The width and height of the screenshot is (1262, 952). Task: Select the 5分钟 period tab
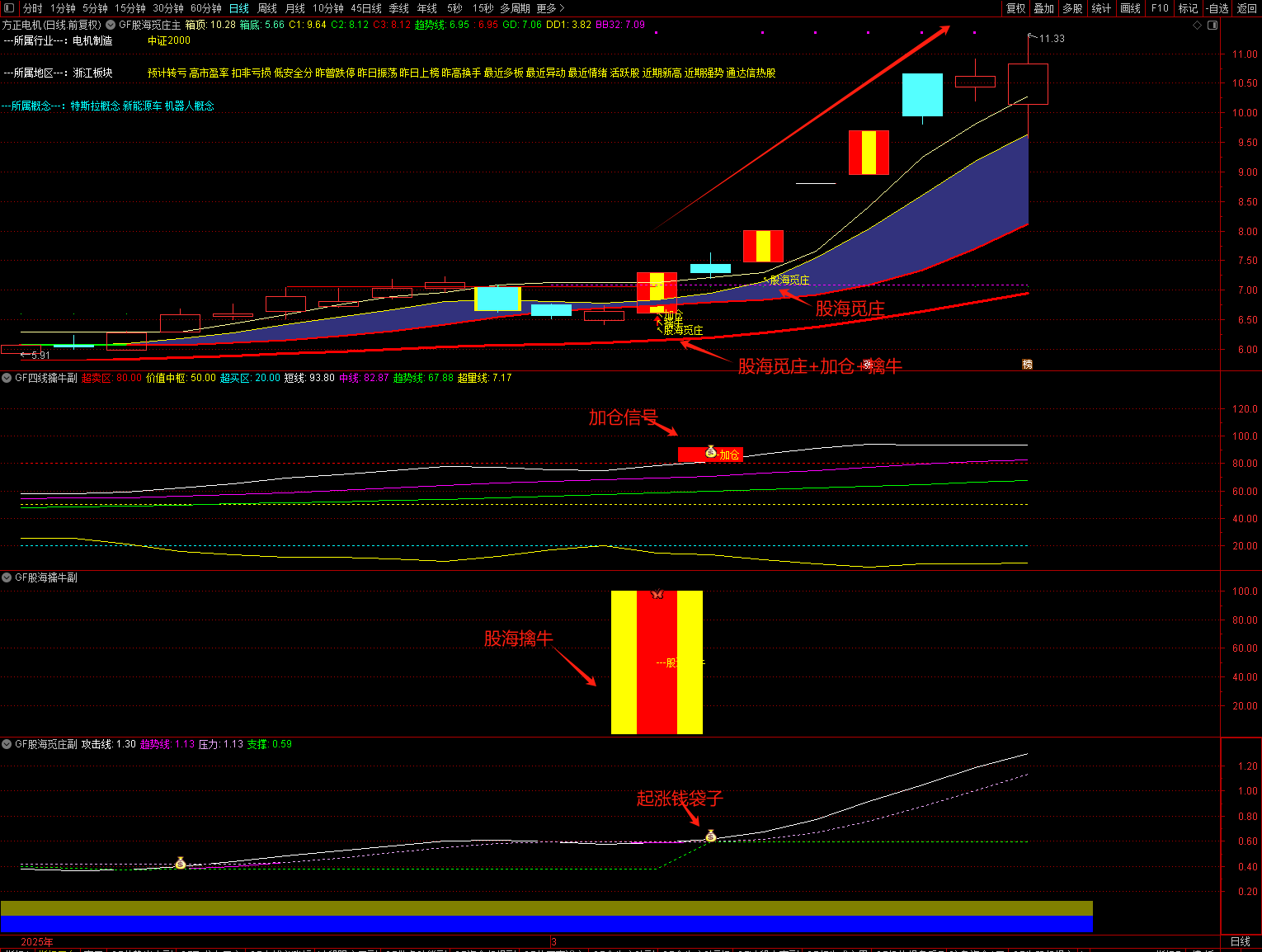pos(95,8)
